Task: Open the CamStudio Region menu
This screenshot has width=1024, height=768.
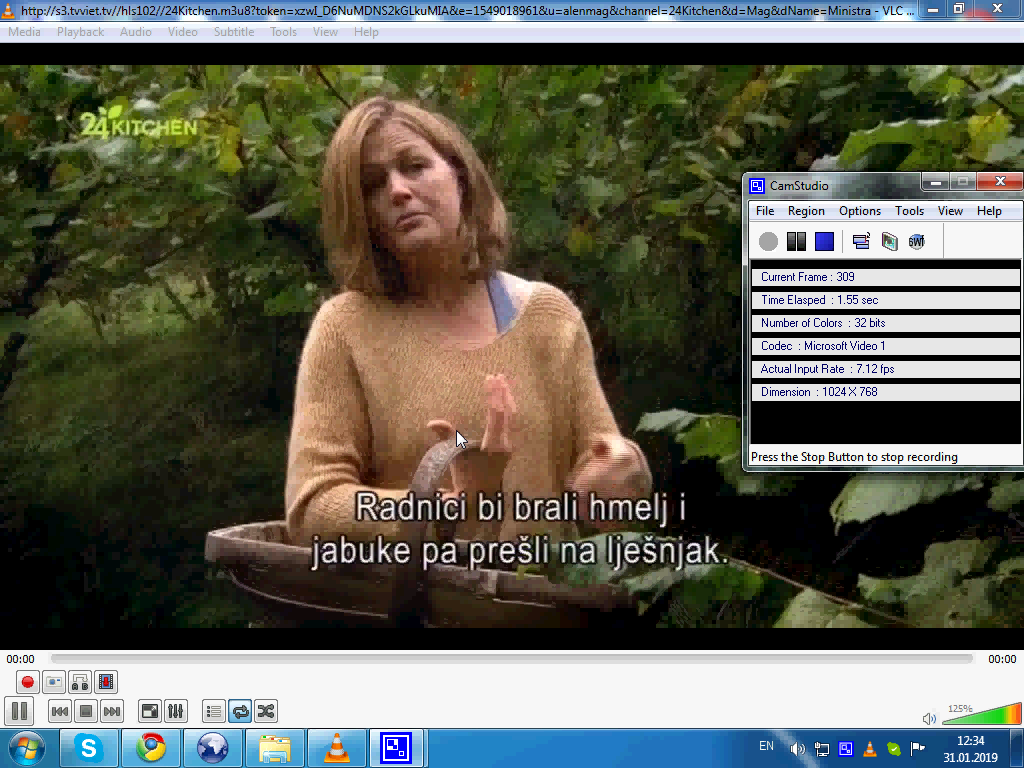Action: (806, 211)
